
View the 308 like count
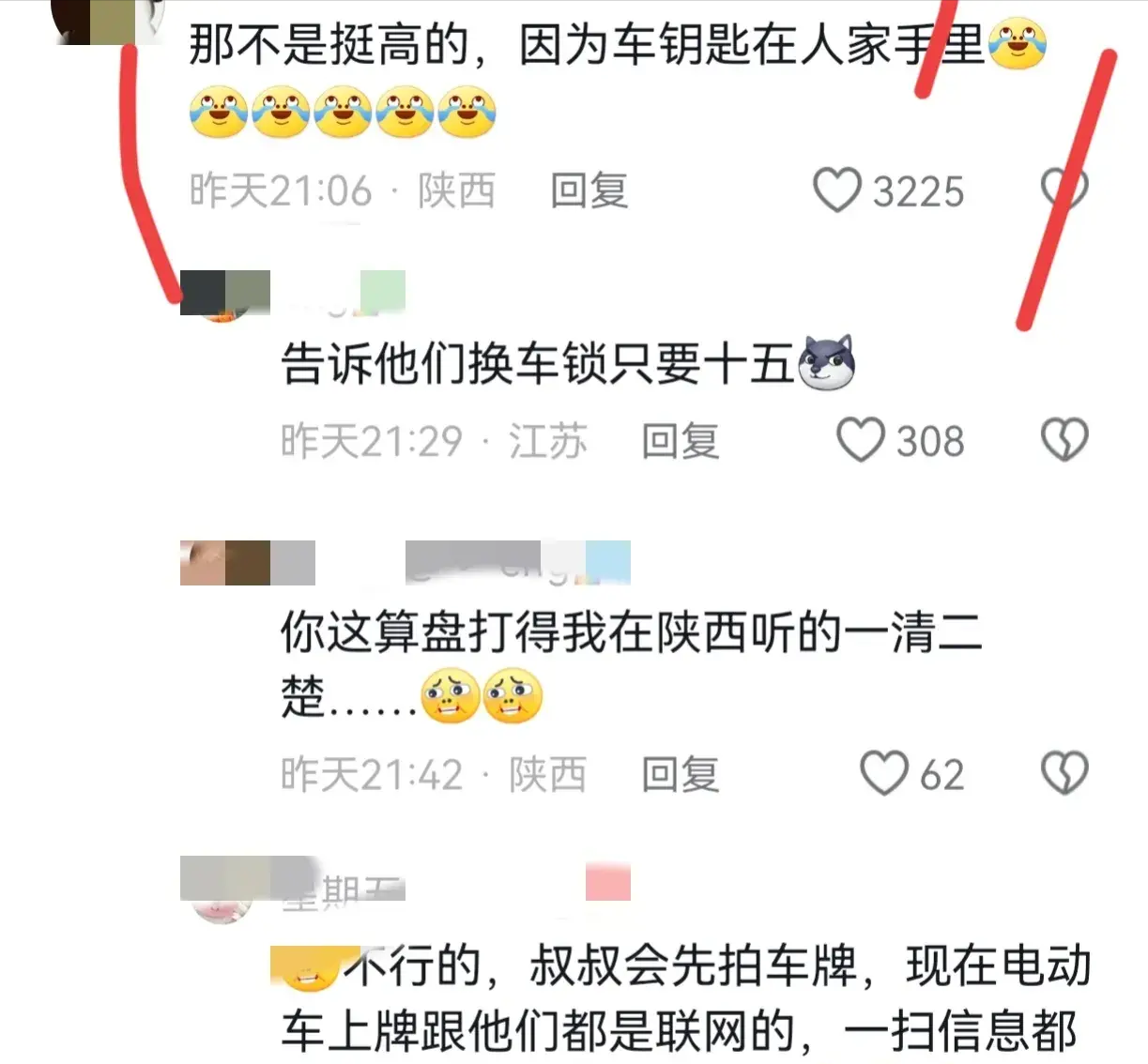click(x=930, y=441)
